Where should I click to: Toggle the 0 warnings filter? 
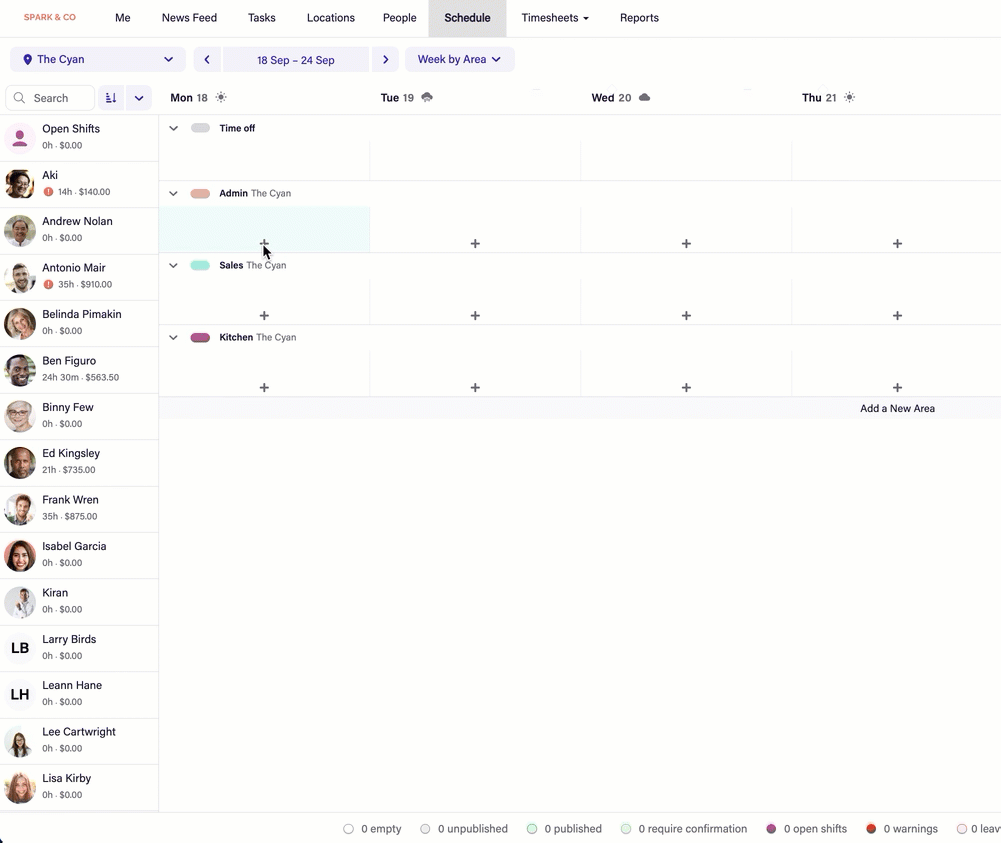(902, 828)
